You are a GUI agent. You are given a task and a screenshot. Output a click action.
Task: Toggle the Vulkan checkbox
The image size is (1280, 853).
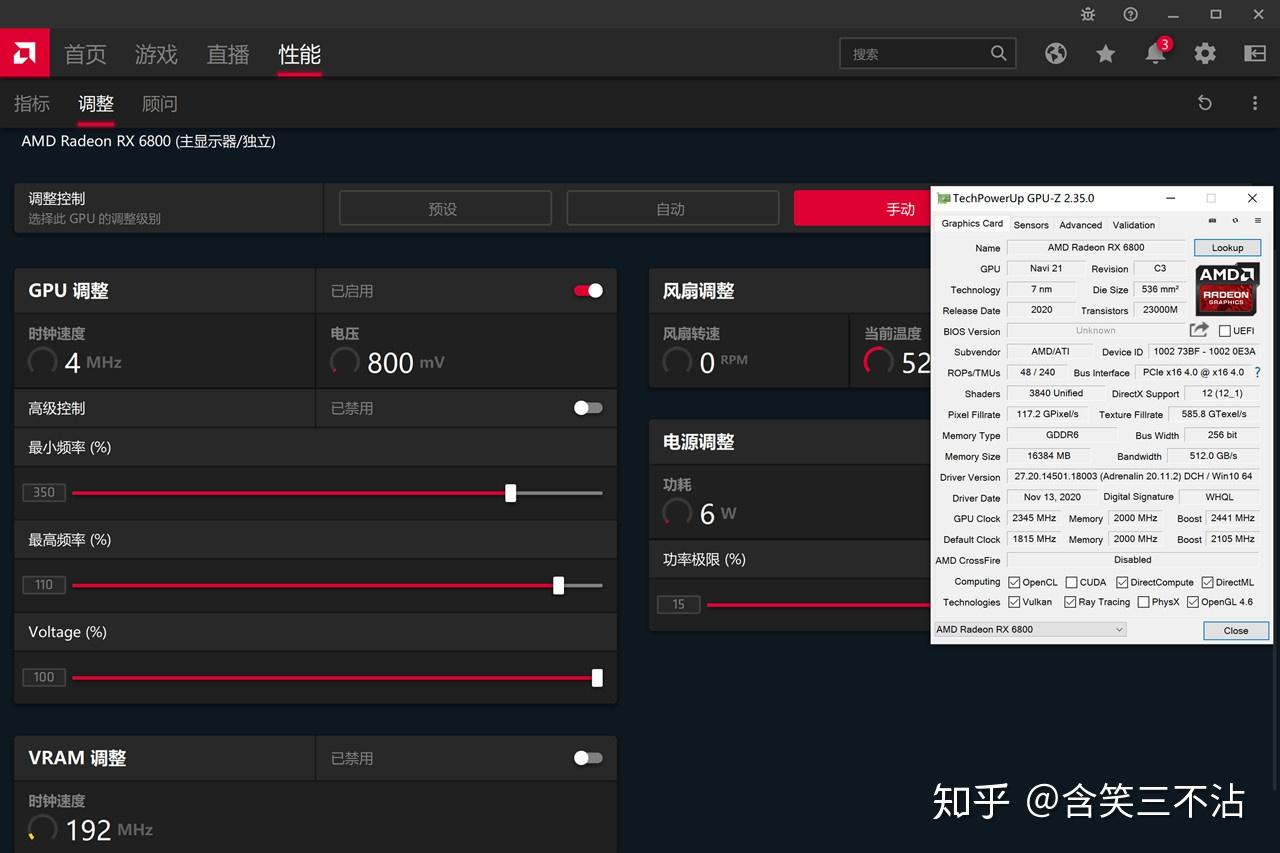coord(1014,602)
